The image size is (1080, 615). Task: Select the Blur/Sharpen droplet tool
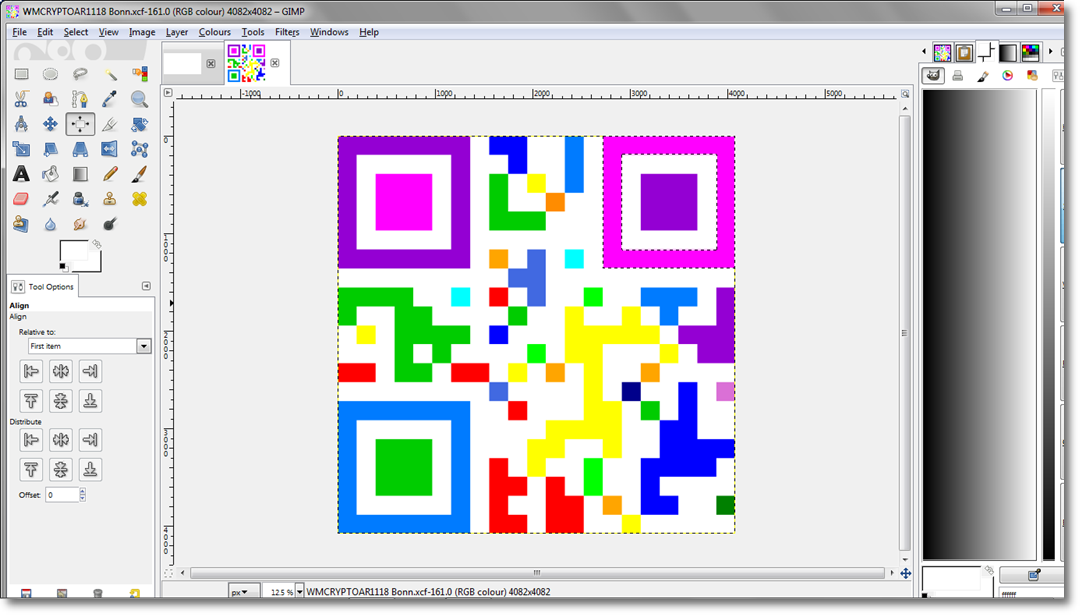[50, 224]
